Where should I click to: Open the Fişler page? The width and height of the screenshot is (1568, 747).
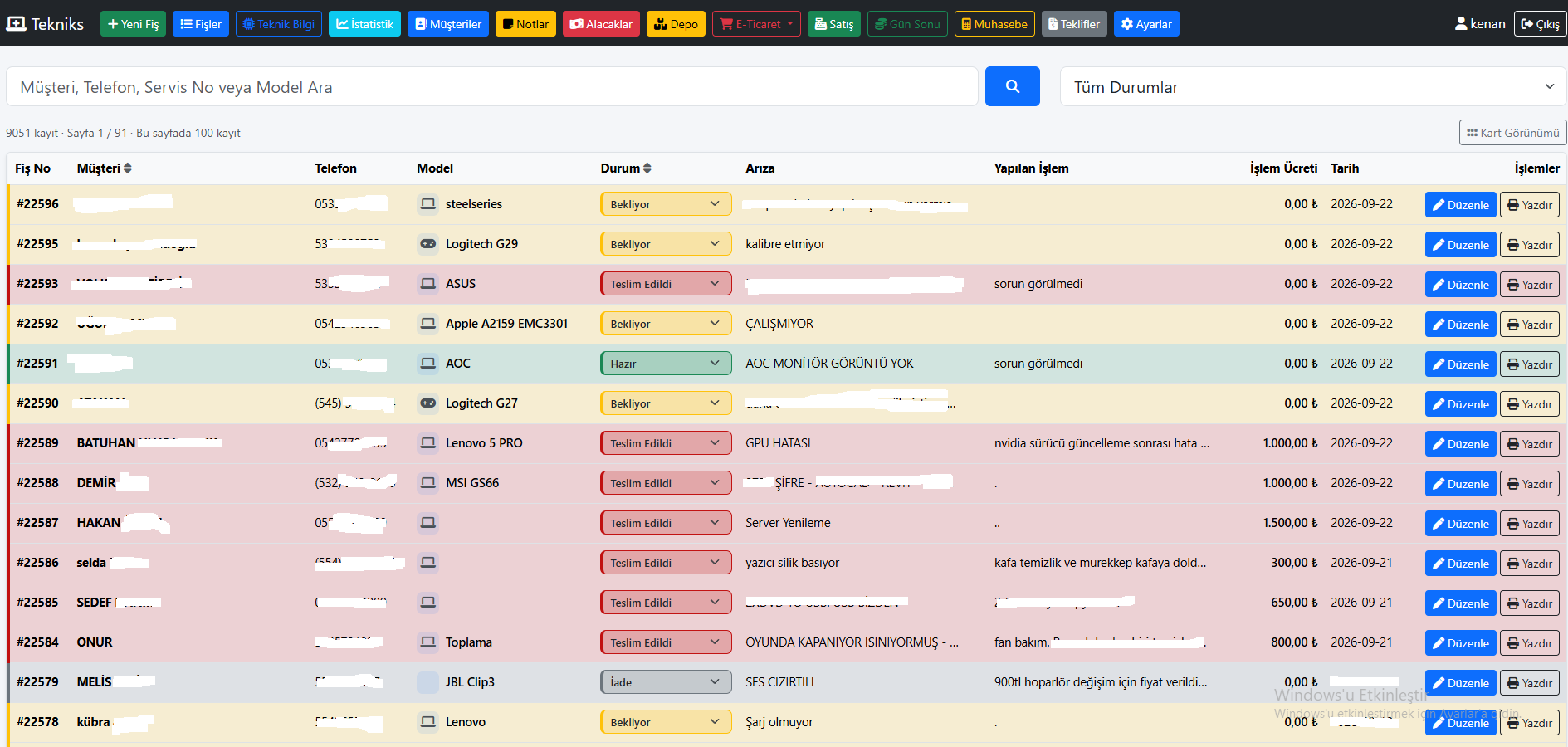click(201, 24)
